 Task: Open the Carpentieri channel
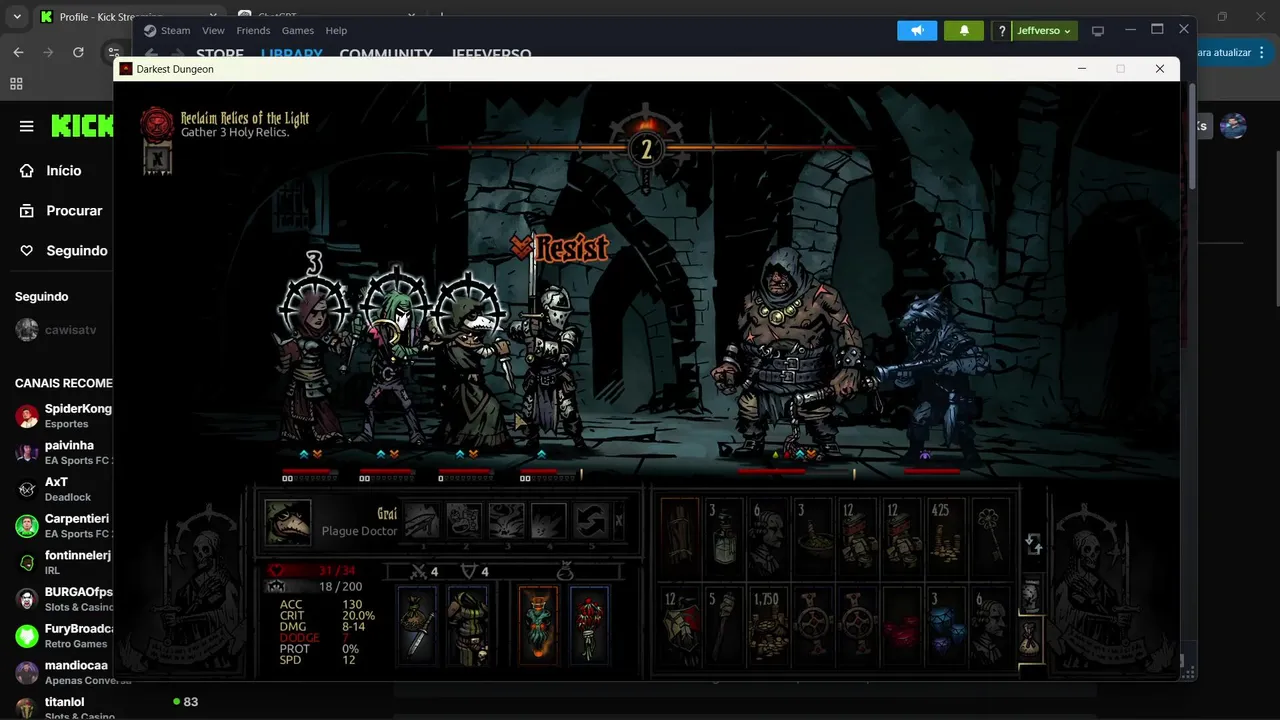click(63, 526)
